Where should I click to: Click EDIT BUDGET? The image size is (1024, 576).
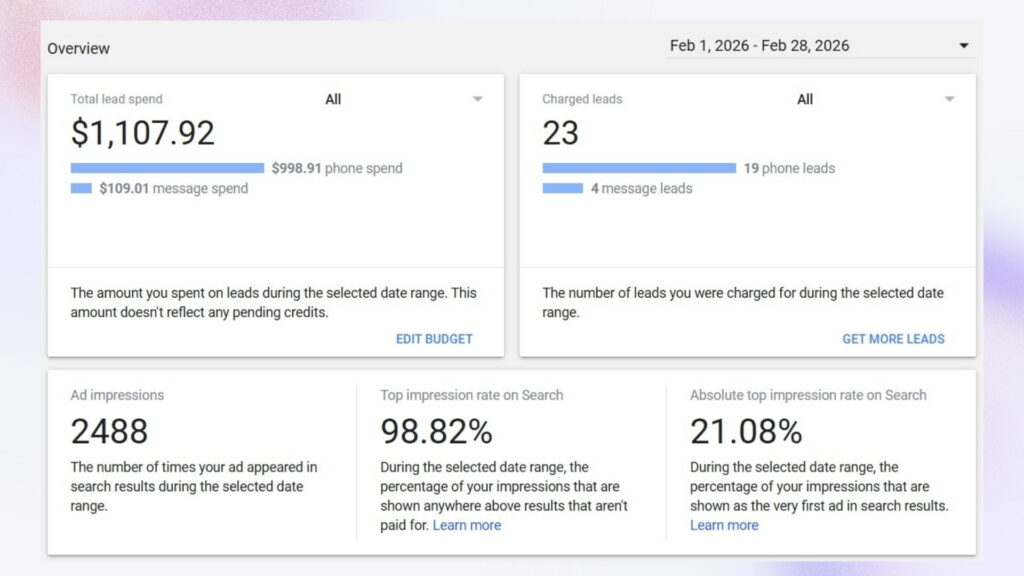[434, 339]
